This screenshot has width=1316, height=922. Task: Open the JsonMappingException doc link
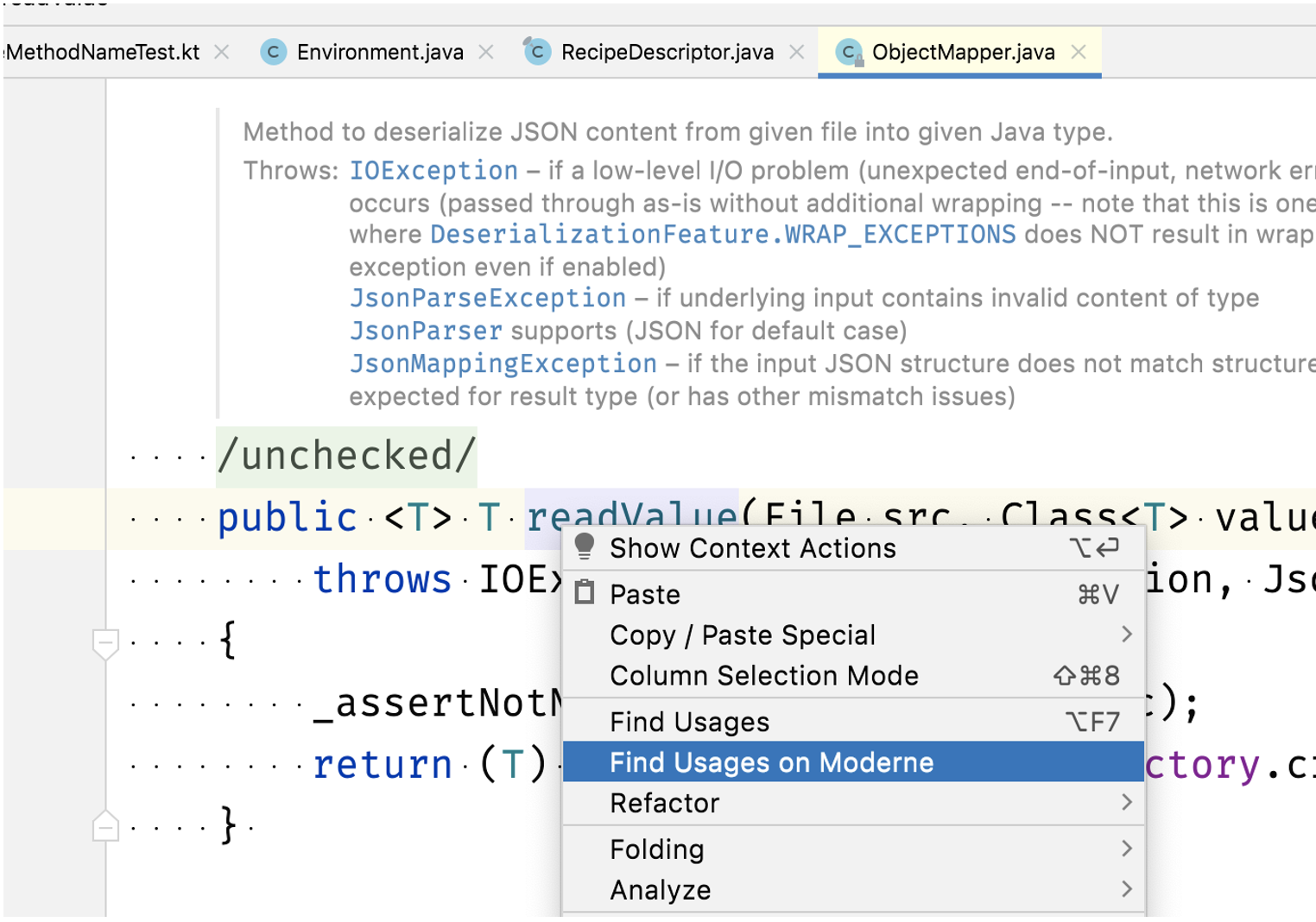(x=503, y=364)
